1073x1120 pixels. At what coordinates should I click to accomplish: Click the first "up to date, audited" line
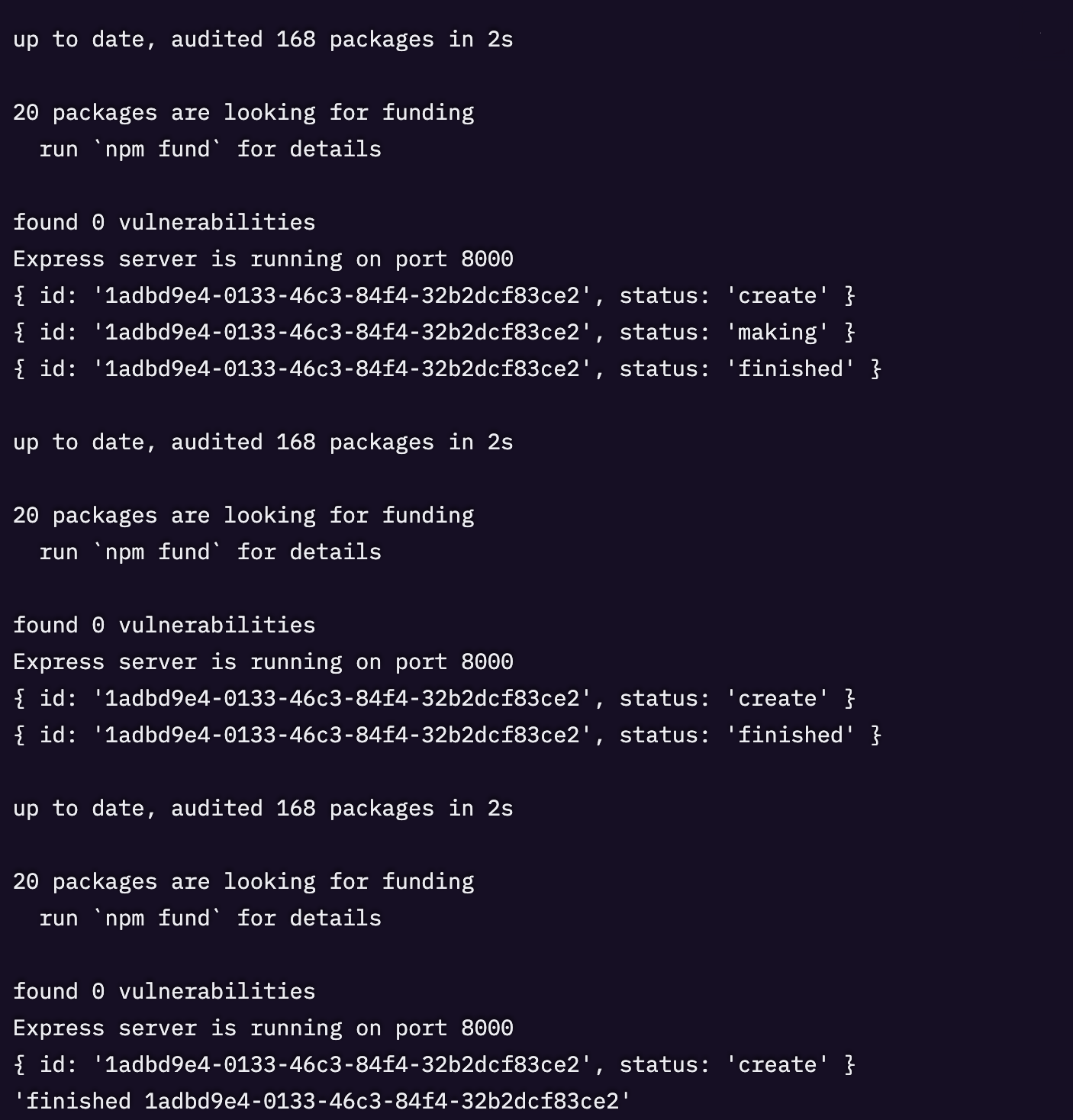pyautogui.click(x=263, y=40)
